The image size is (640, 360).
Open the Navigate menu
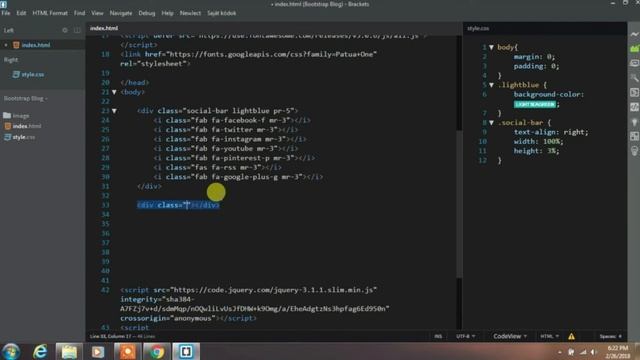coord(121,13)
